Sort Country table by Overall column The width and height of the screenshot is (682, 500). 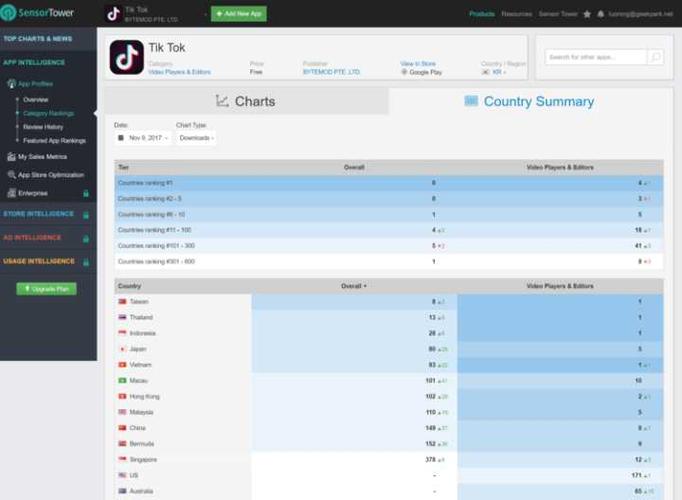(x=354, y=286)
